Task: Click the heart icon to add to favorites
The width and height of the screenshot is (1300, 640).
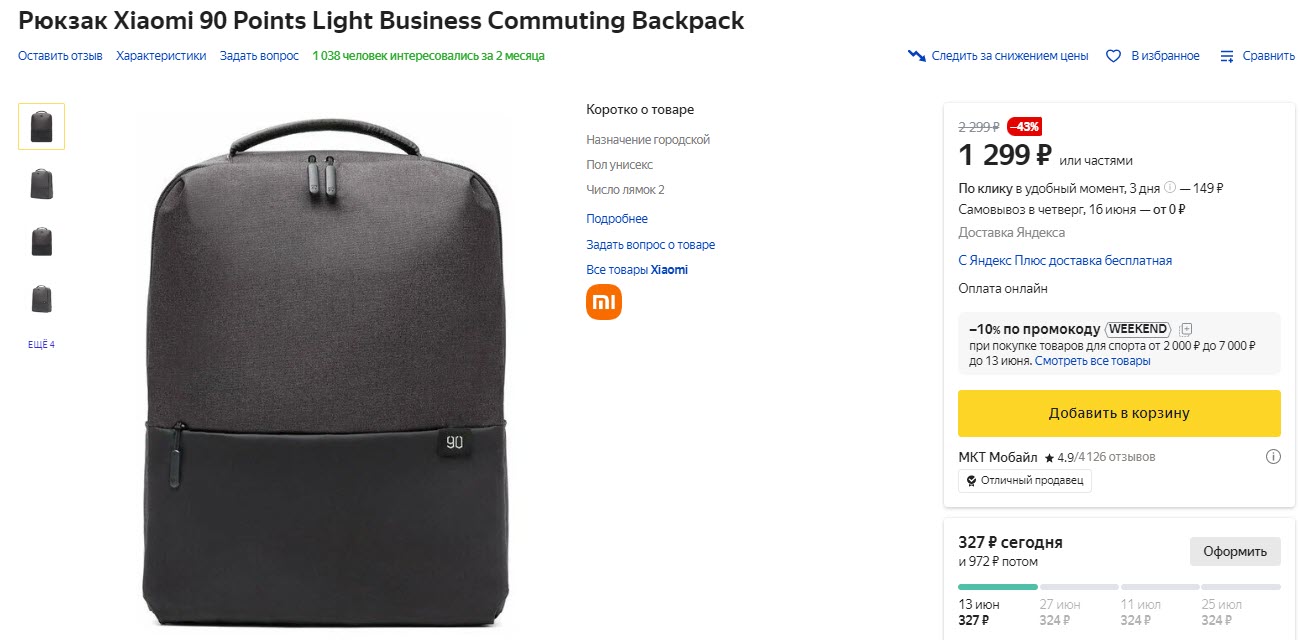Action: pos(1113,56)
